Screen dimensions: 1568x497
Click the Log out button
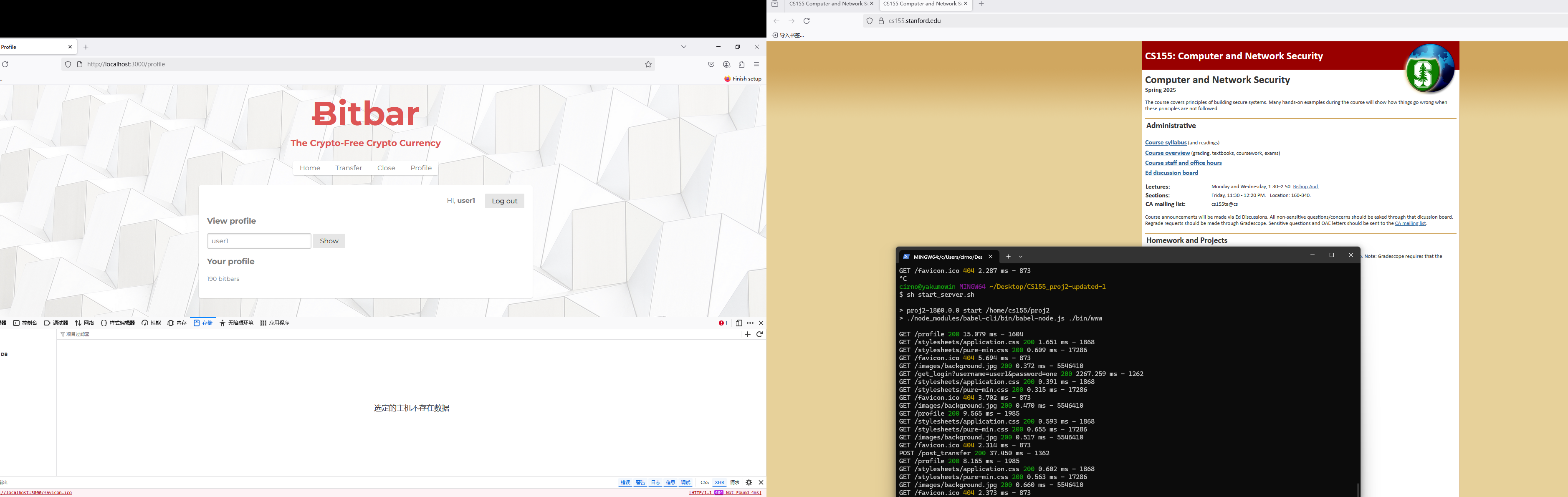coord(505,201)
